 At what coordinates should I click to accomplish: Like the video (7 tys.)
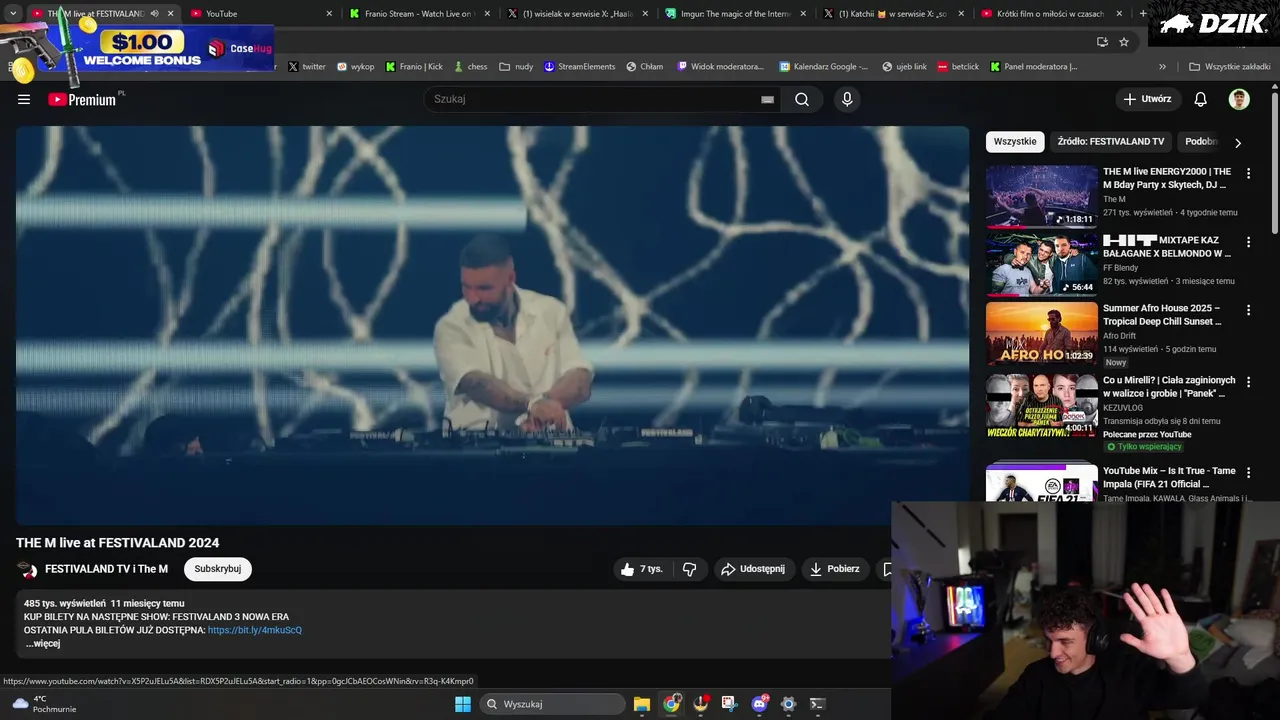(641, 569)
